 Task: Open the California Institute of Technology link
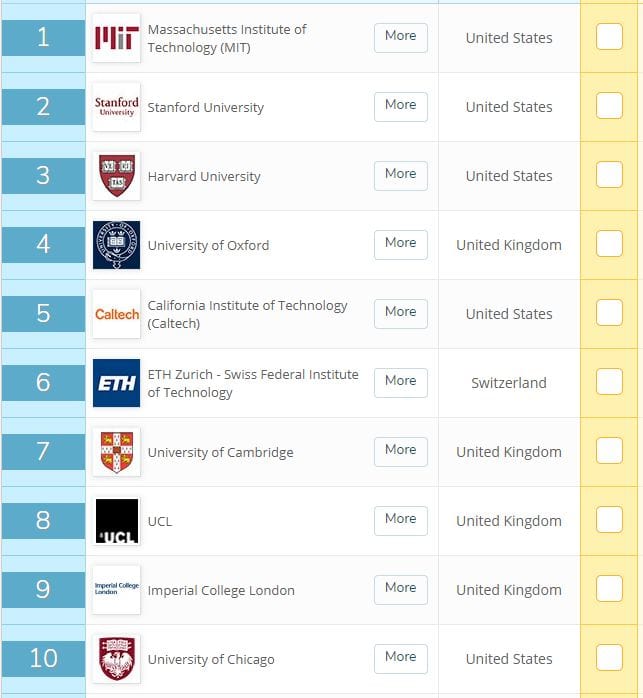coord(247,314)
